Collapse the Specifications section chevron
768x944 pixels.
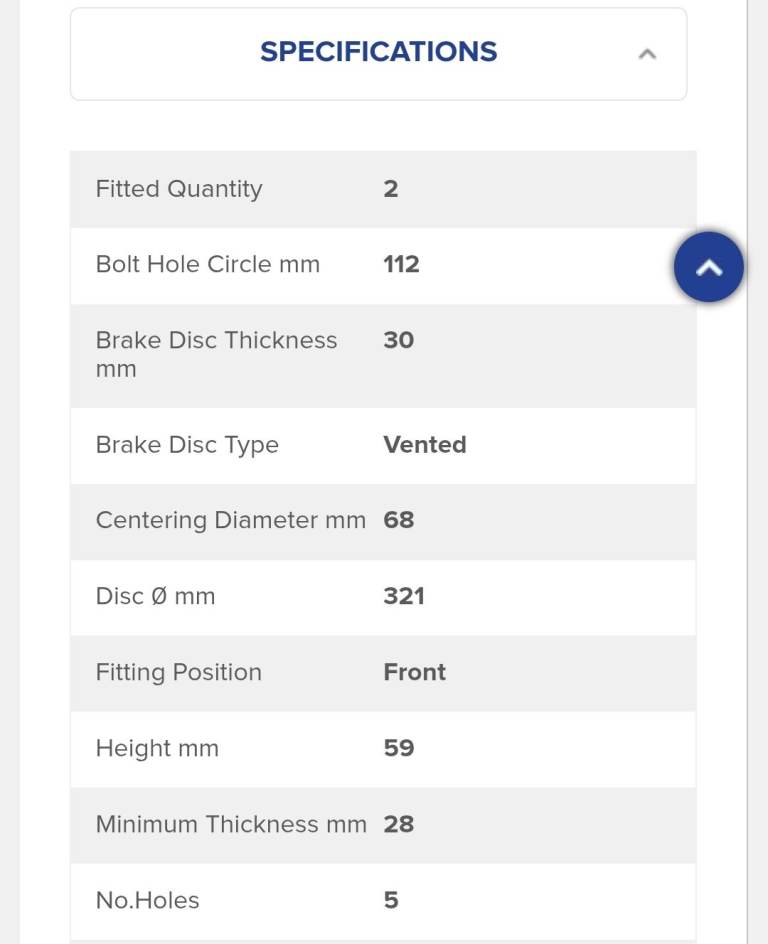click(647, 54)
